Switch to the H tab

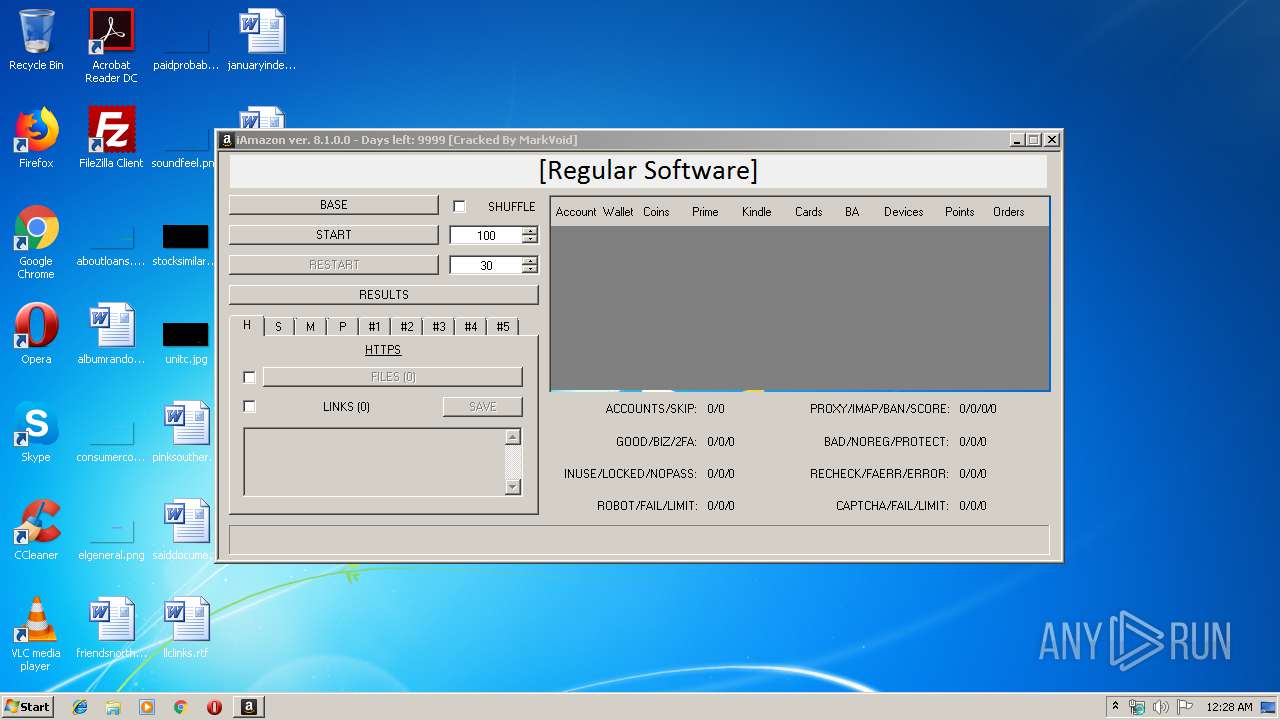point(247,325)
